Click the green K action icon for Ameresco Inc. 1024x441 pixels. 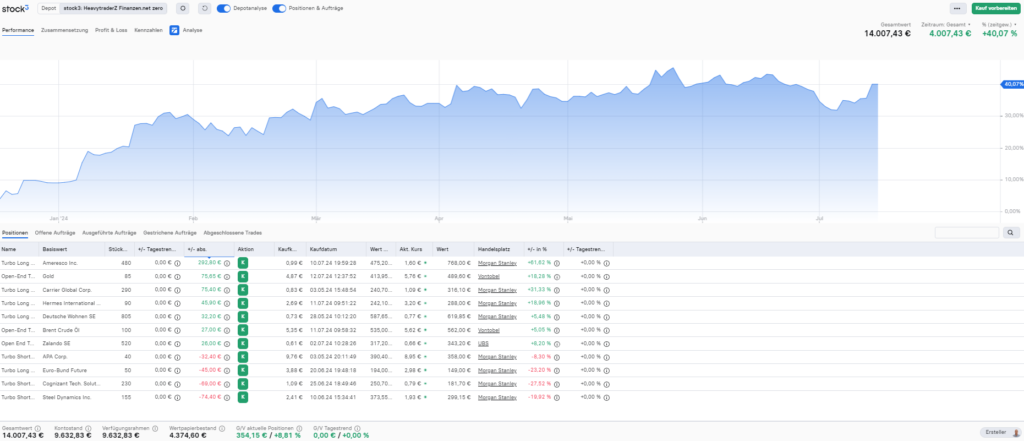(x=242, y=263)
